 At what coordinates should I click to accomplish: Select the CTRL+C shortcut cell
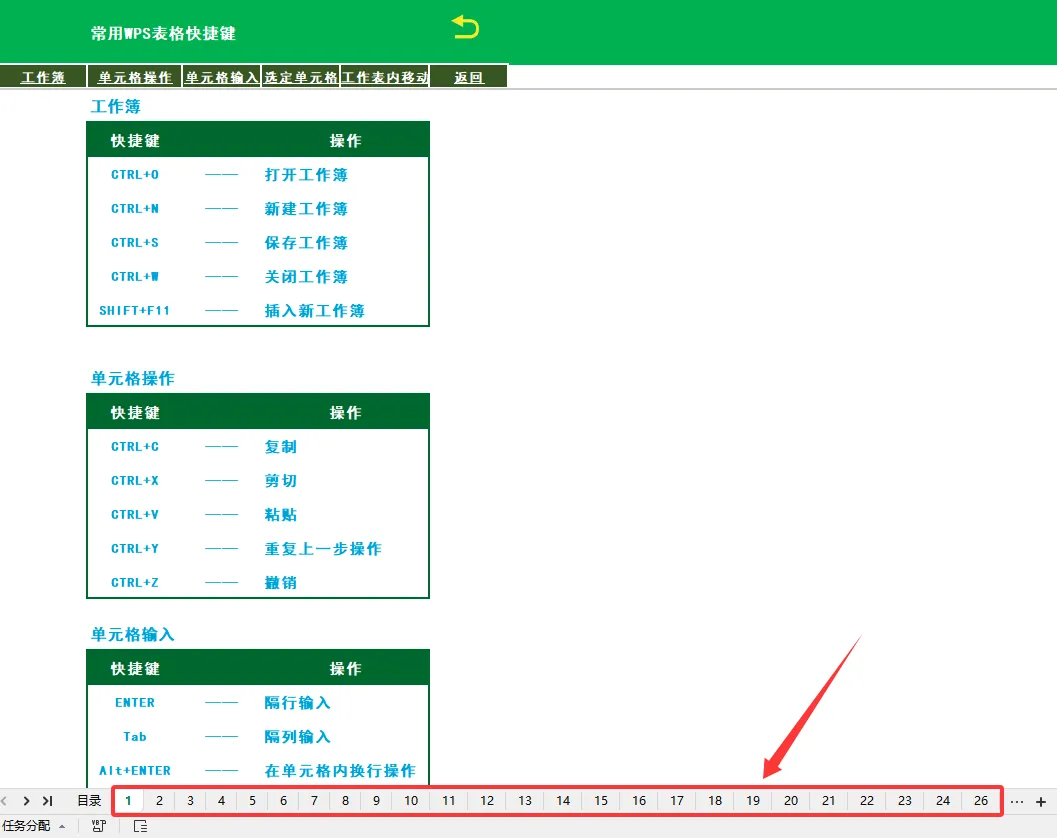(135, 447)
